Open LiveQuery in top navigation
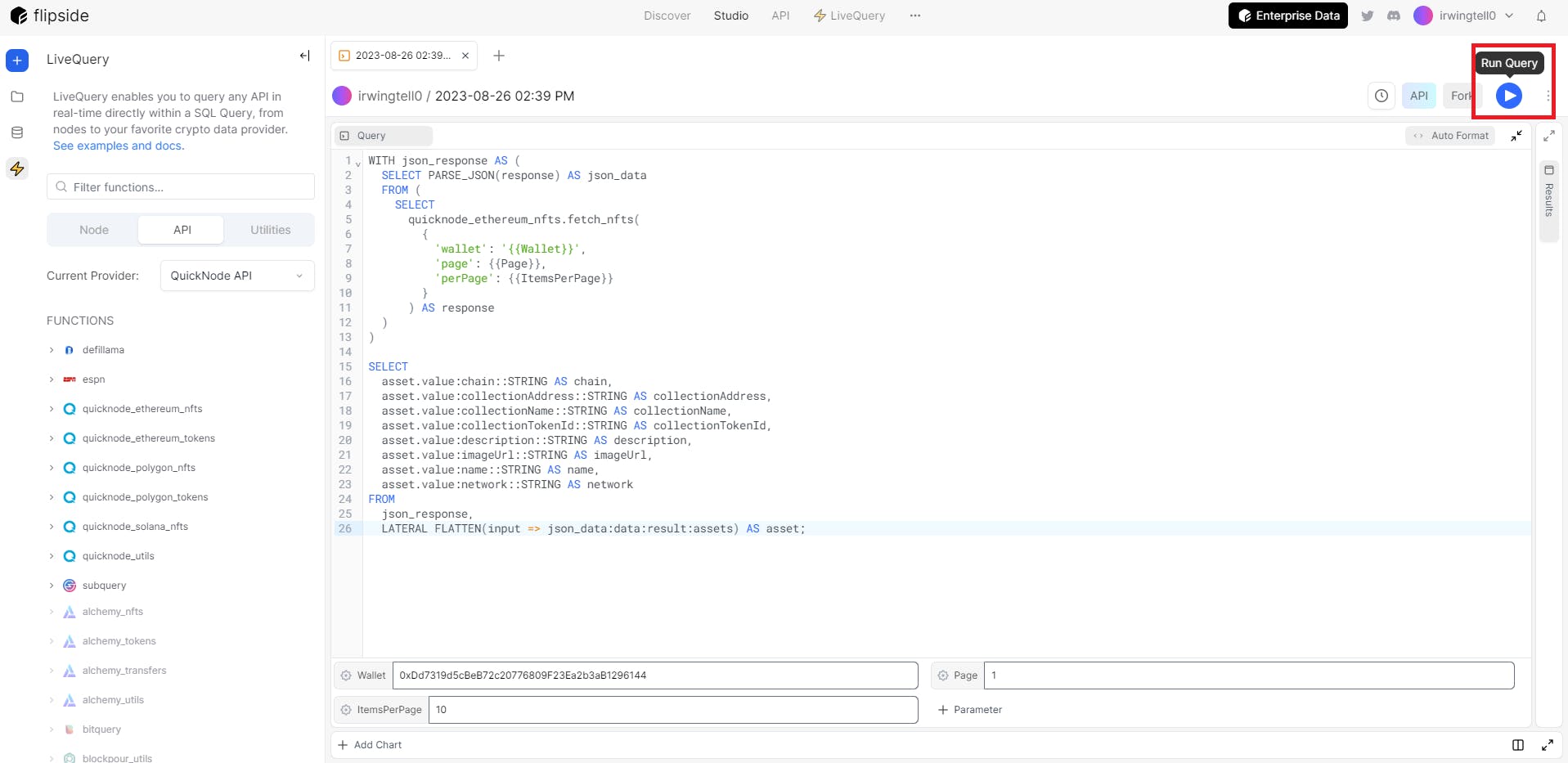The height and width of the screenshot is (763, 1568). point(850,16)
